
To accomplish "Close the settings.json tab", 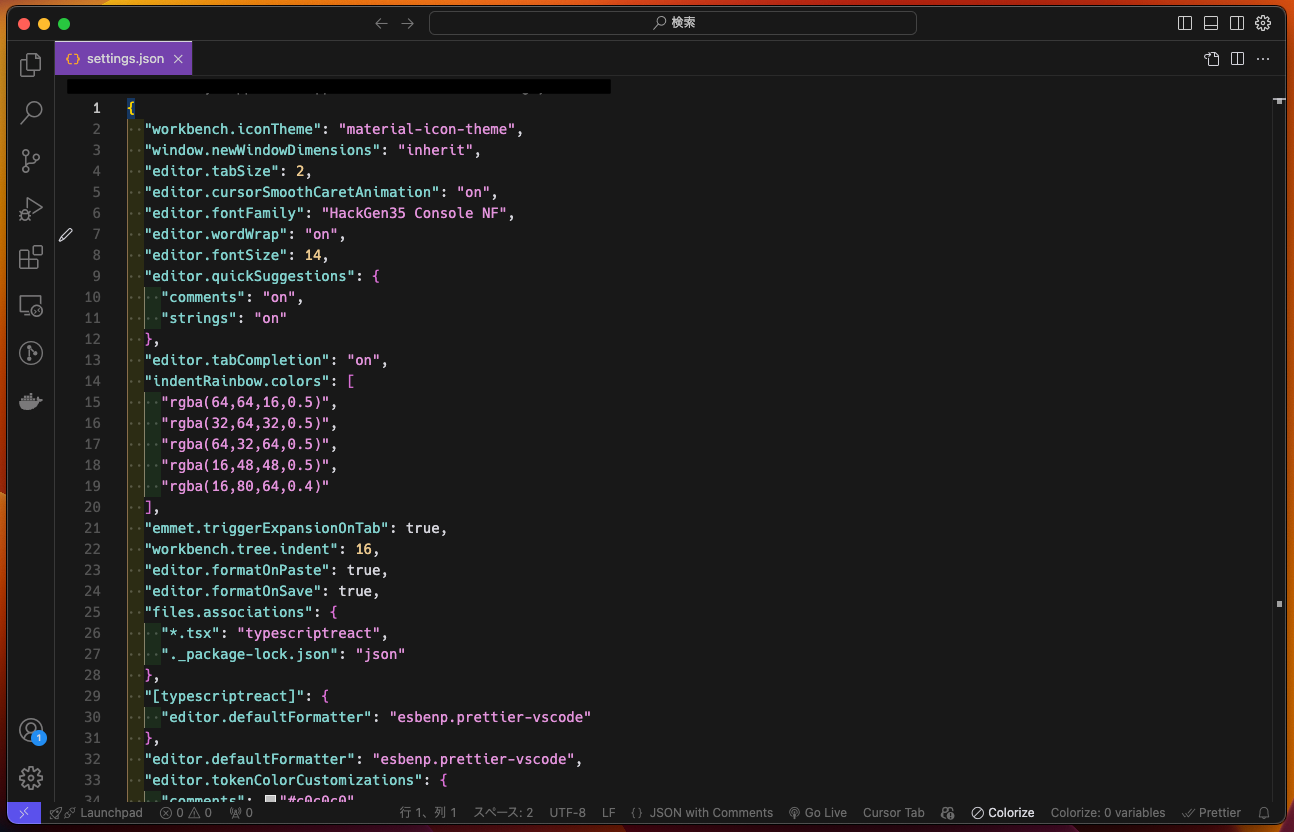I will [178, 59].
